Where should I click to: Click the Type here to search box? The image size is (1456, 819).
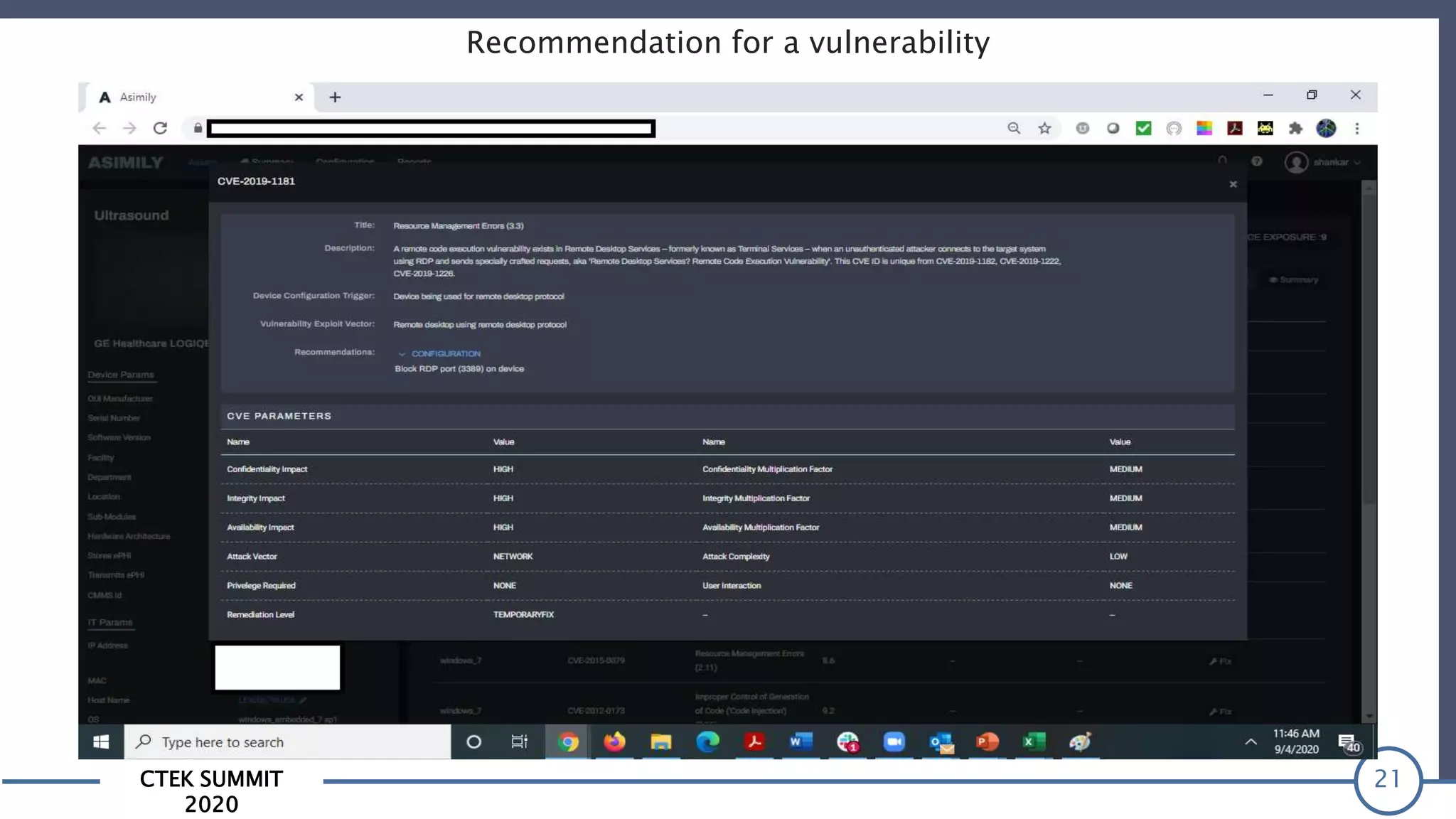[288, 742]
